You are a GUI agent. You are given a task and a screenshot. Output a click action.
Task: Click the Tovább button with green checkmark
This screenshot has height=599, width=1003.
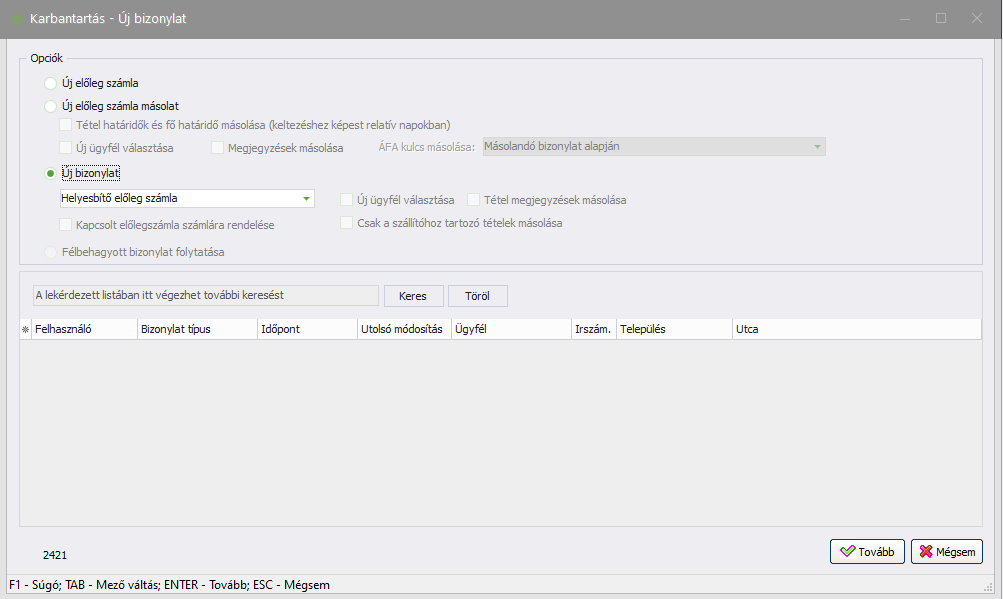867,551
